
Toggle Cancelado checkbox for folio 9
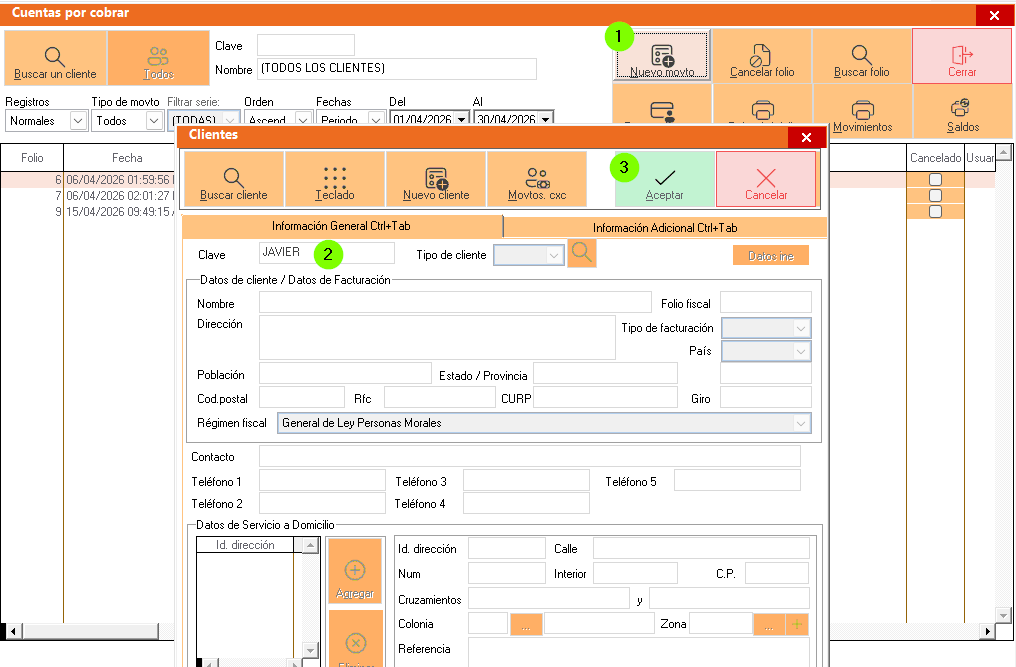pos(935,211)
